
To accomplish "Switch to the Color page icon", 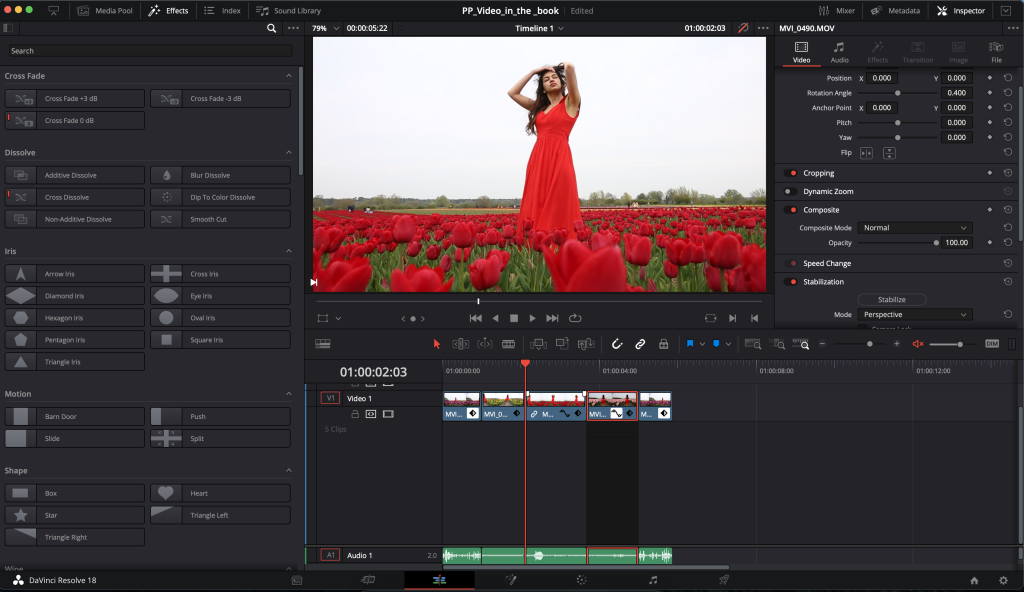I will click(581, 580).
